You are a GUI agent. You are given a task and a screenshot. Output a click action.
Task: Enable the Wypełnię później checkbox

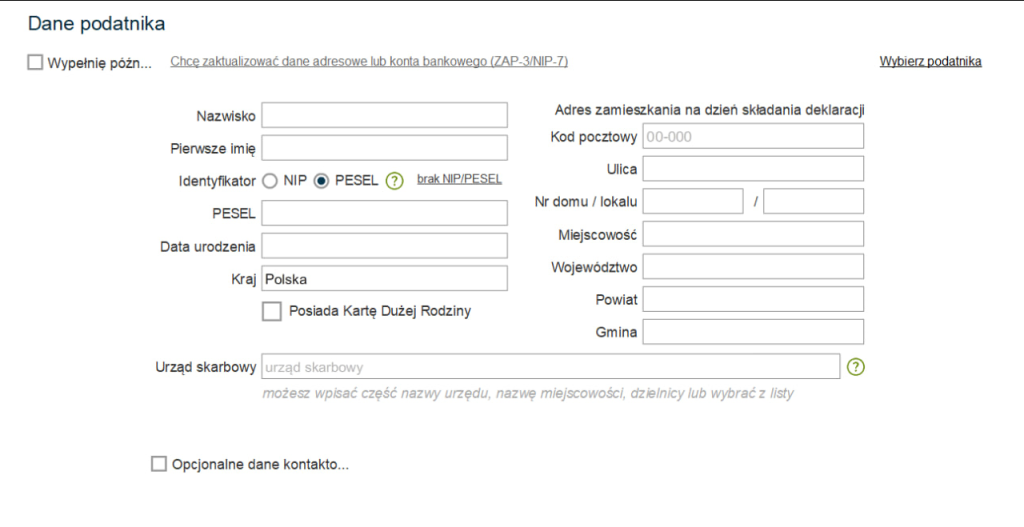36,62
